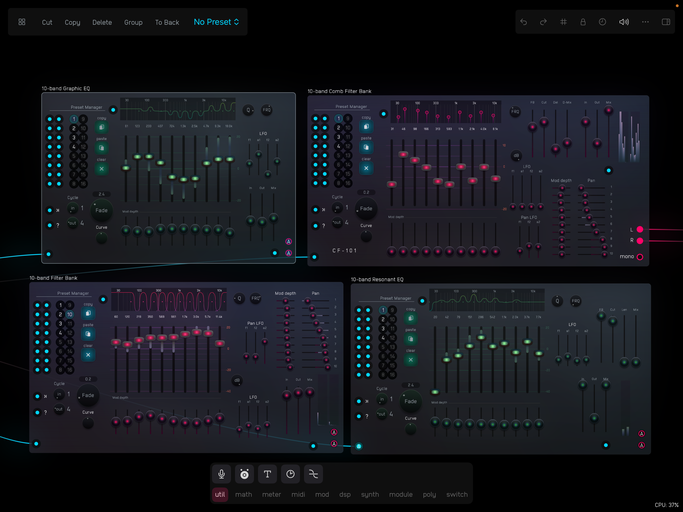This screenshot has height=512, width=683.
Task: Click the Cut button
Action: point(47,22)
